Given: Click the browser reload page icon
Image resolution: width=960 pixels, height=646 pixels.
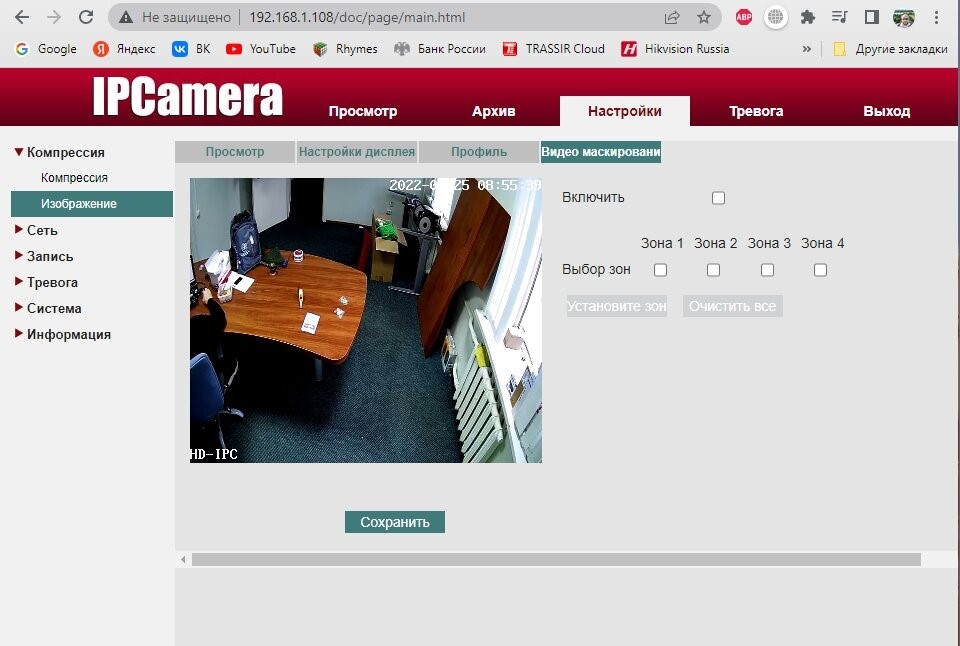Looking at the screenshot, I should [x=86, y=17].
